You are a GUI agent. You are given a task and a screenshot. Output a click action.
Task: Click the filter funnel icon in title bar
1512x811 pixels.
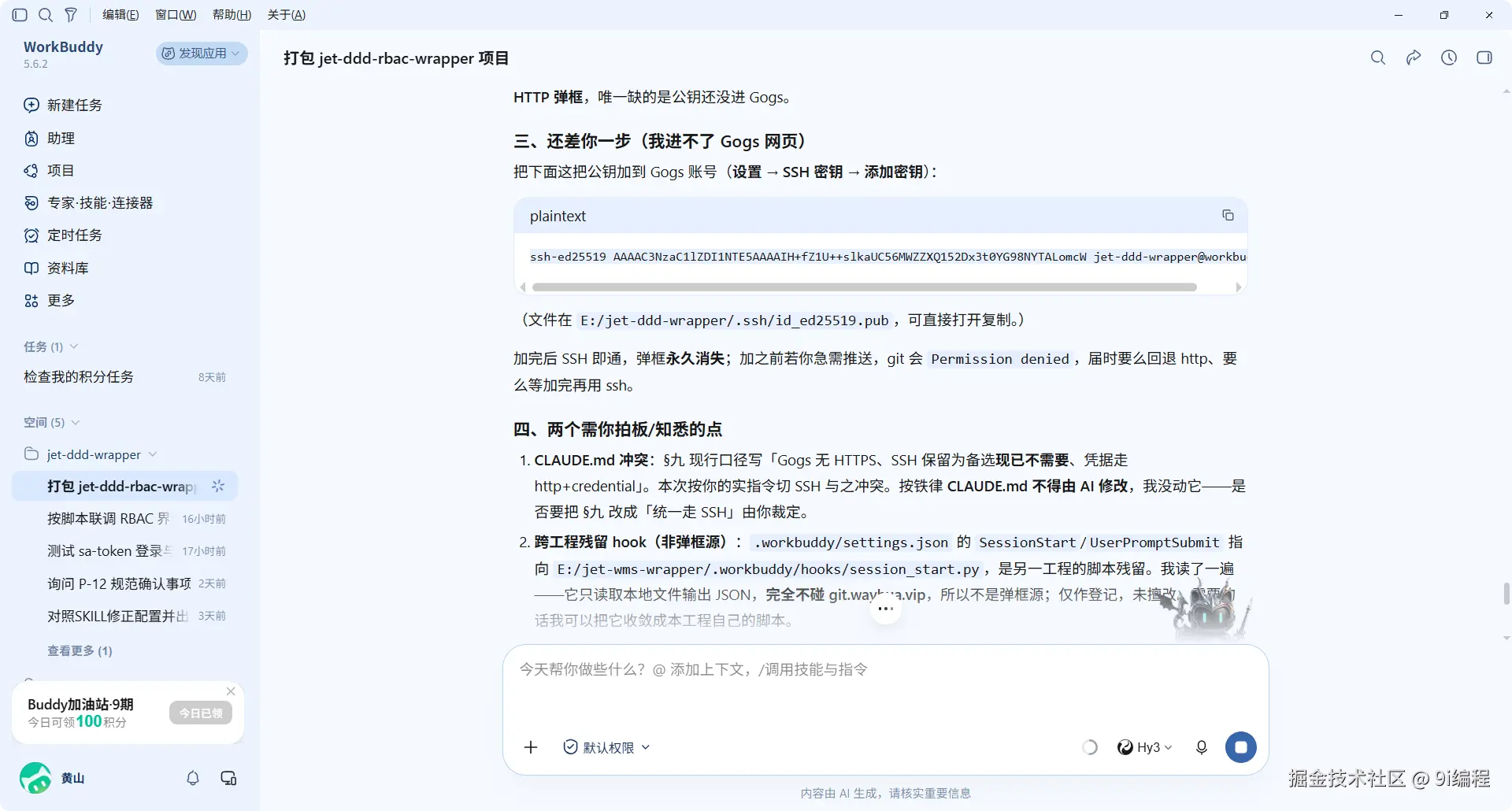coord(71,15)
